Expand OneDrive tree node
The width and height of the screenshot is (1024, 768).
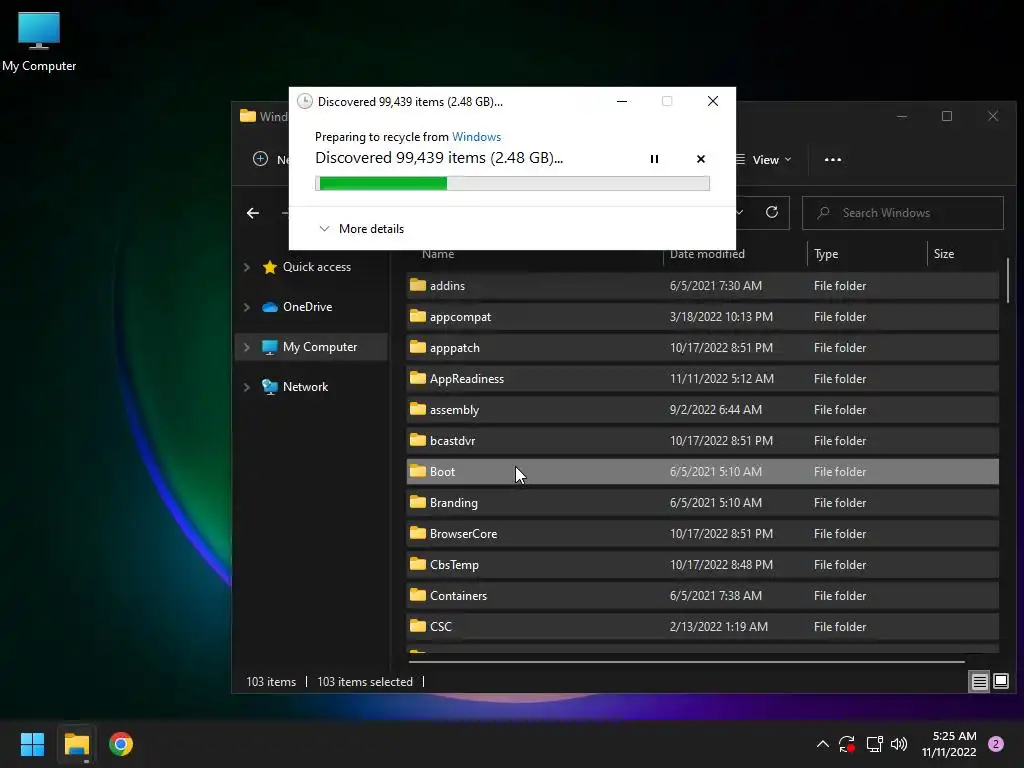[247, 307]
